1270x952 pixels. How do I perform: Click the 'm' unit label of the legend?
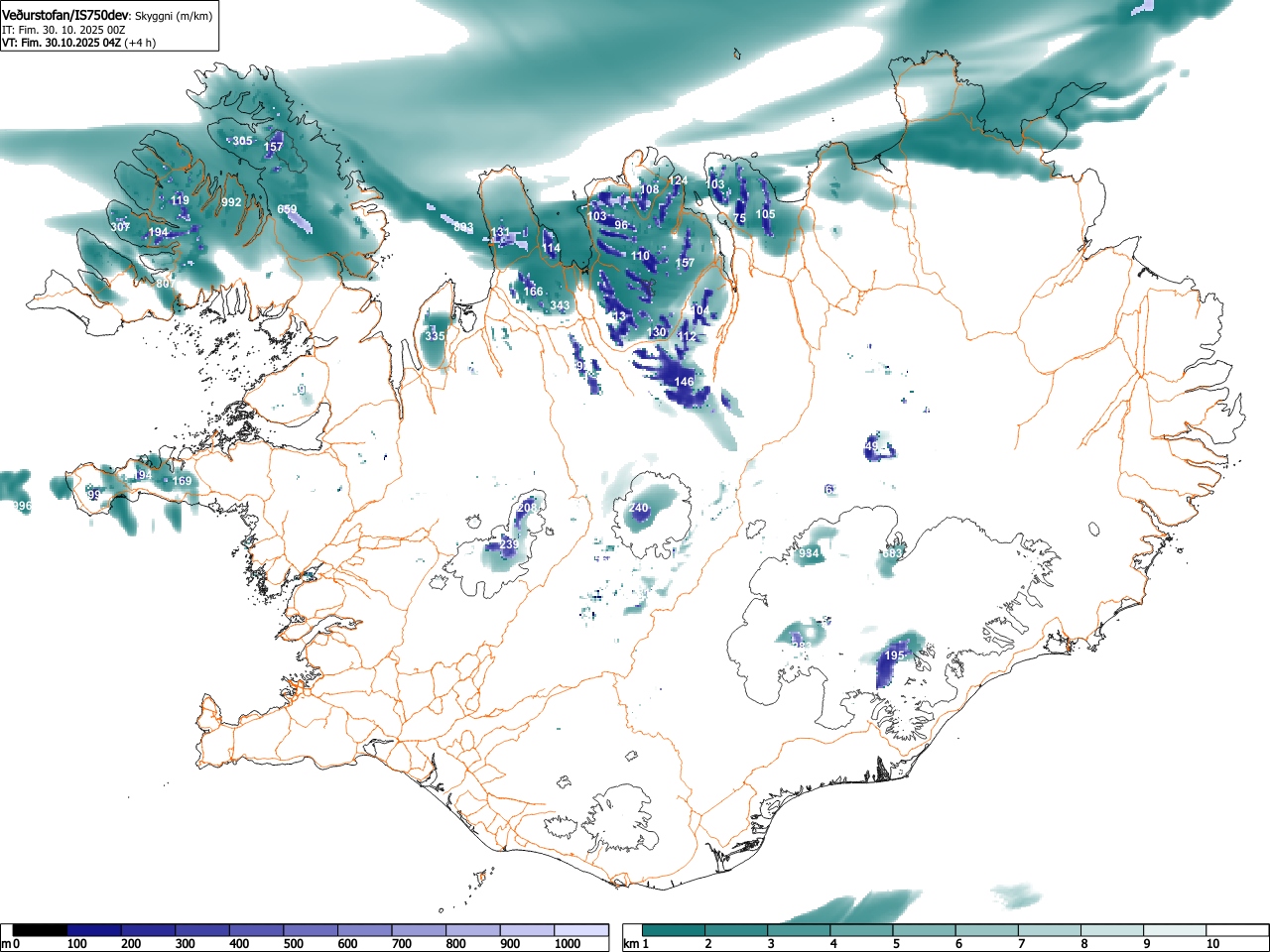6,944
